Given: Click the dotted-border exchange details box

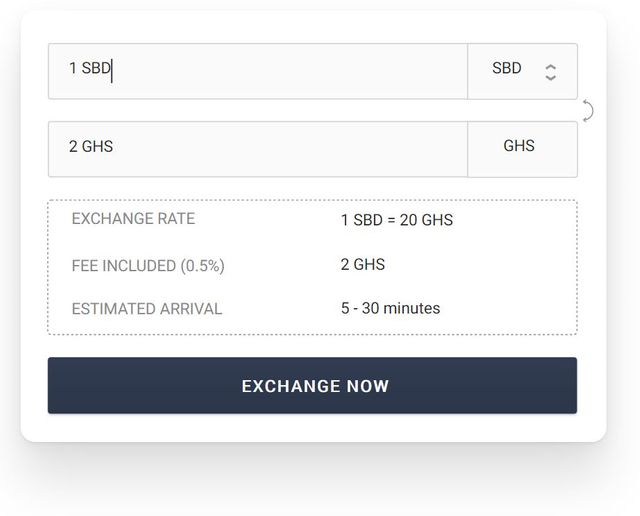Looking at the screenshot, I should pos(312,267).
